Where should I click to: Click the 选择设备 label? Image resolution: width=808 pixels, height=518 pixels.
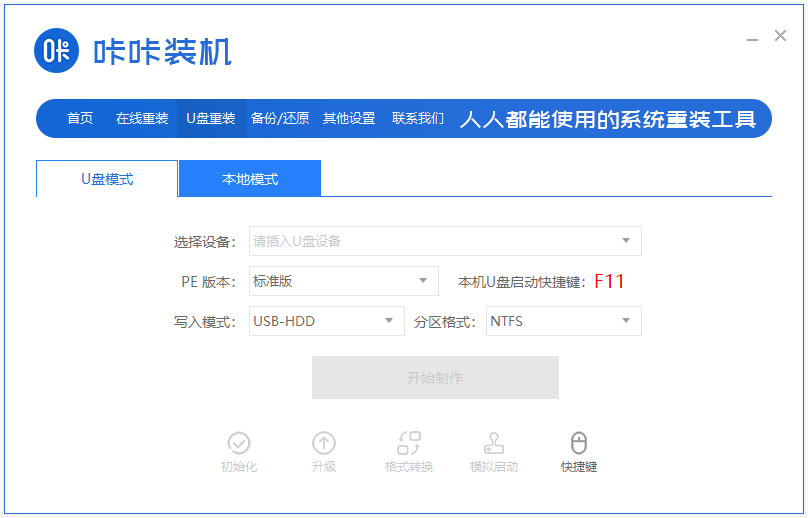[x=204, y=242]
